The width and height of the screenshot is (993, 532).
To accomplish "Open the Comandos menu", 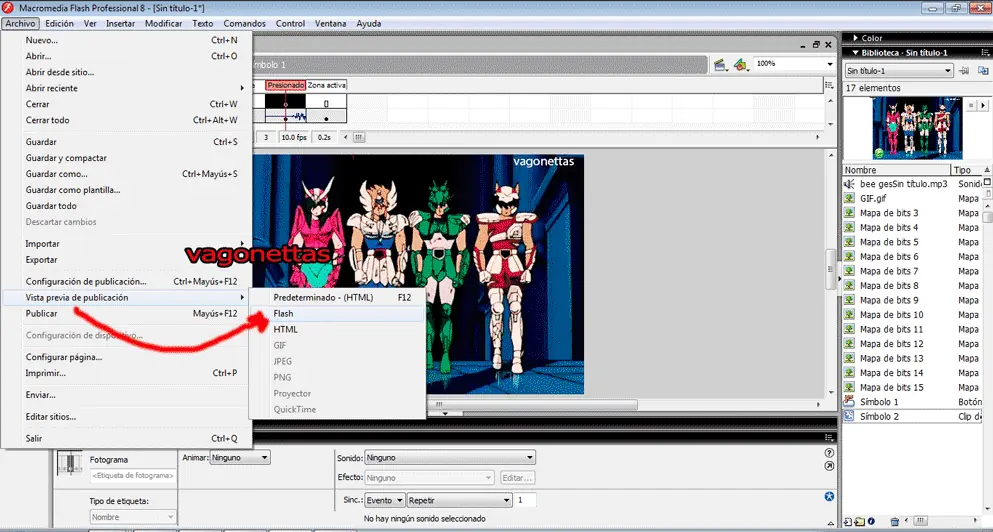I will point(244,23).
